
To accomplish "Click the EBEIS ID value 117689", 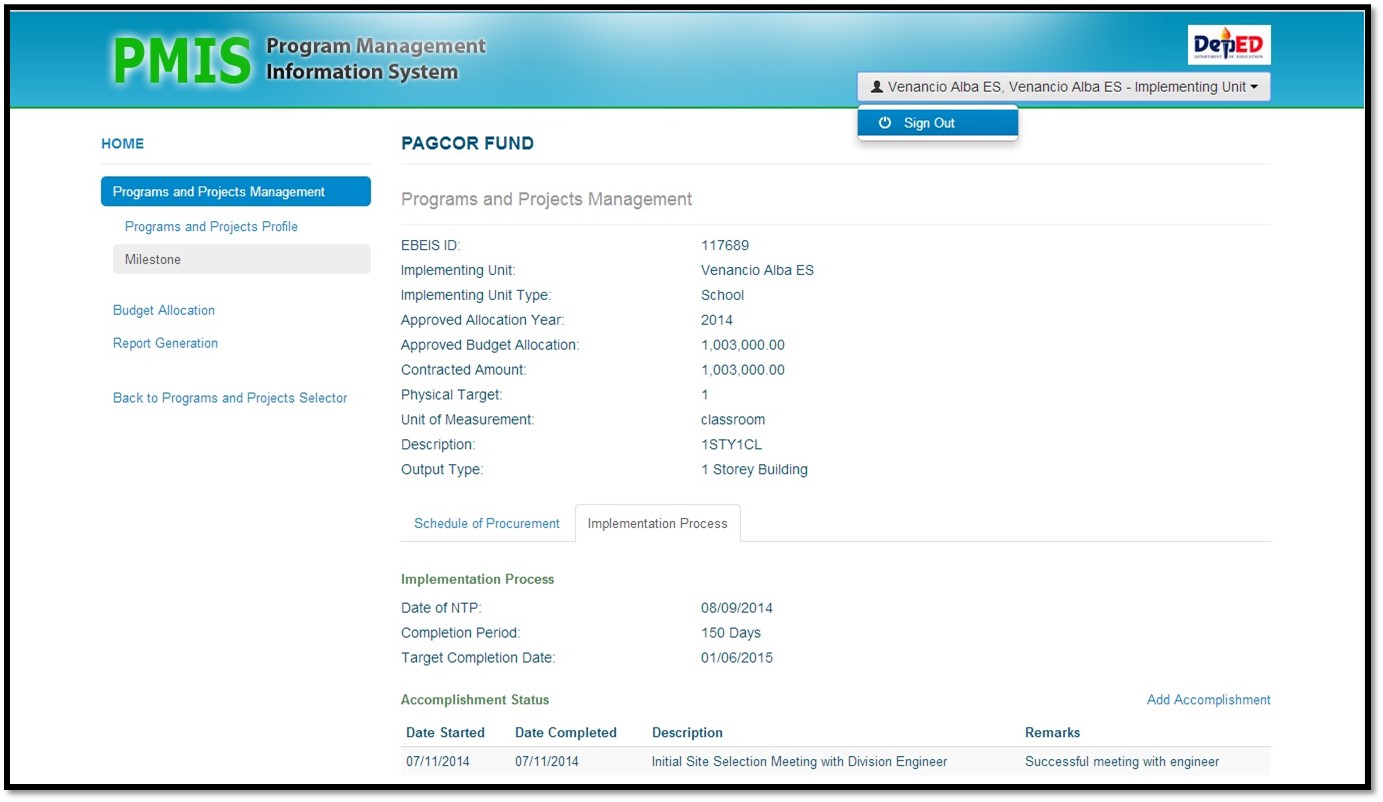I will tap(725, 246).
